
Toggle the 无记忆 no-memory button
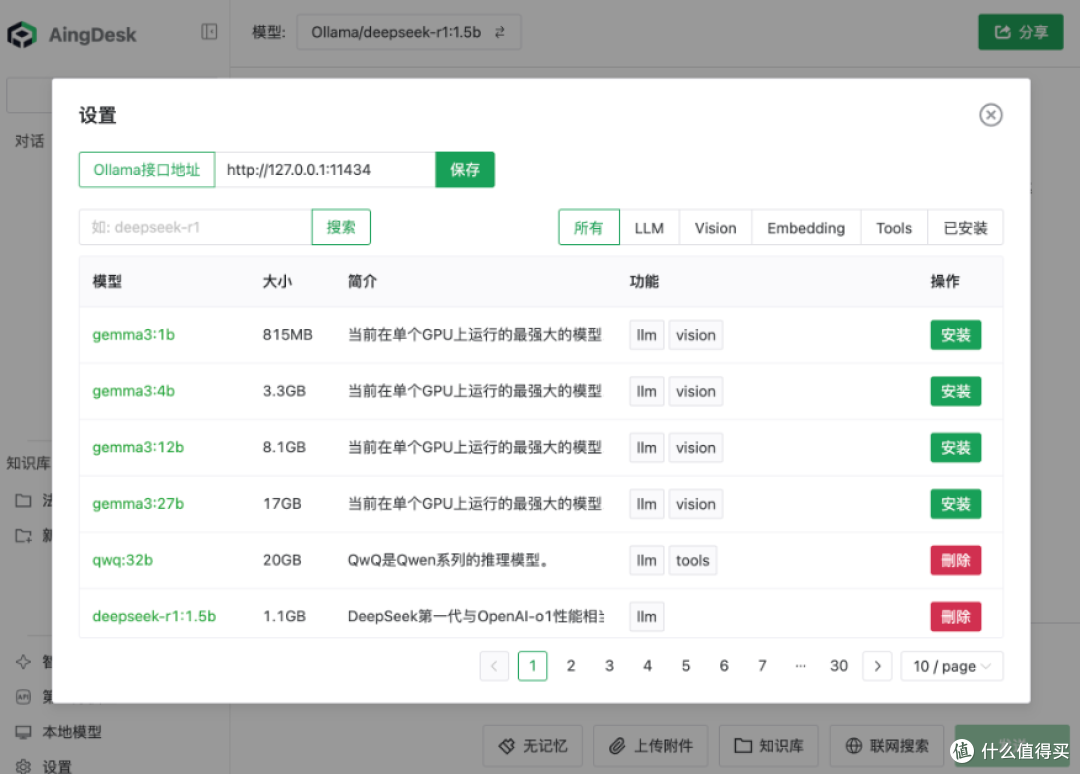tap(533, 746)
